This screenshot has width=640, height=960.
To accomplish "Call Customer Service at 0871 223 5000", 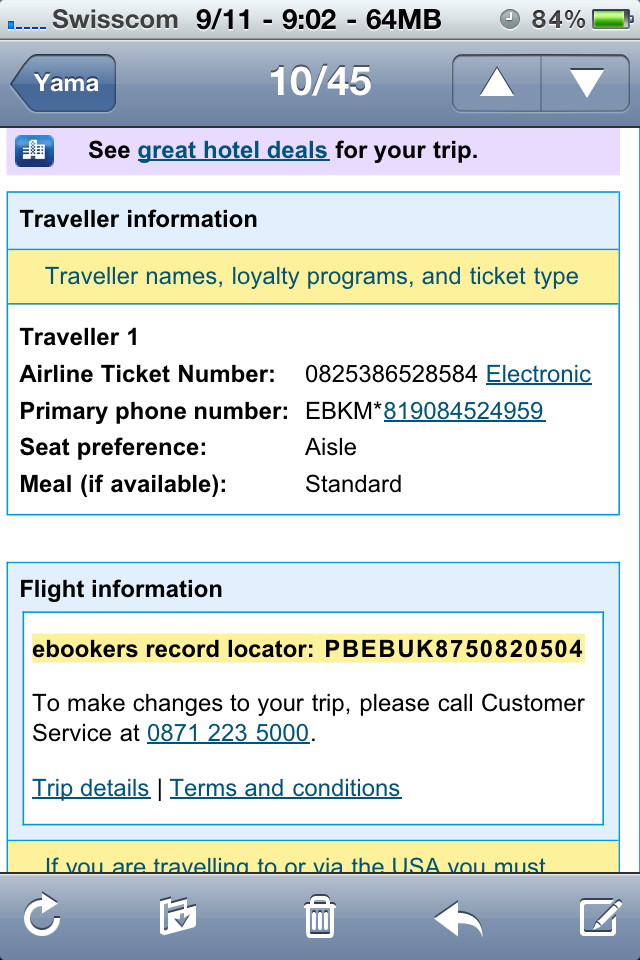I will point(228,733).
